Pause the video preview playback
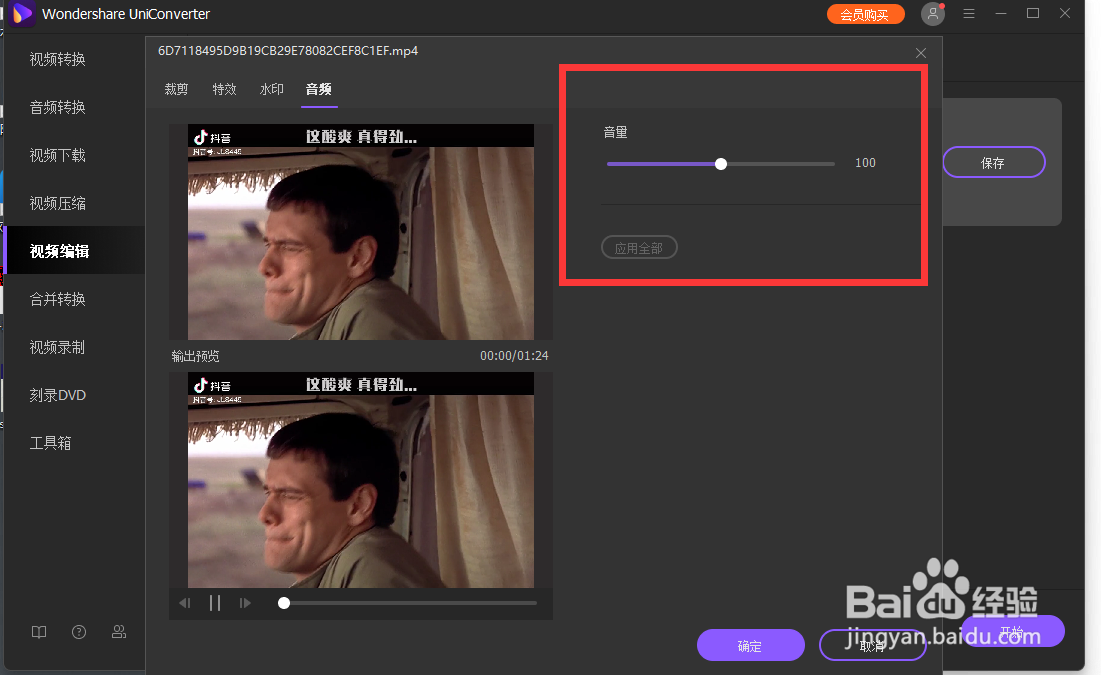 214,602
